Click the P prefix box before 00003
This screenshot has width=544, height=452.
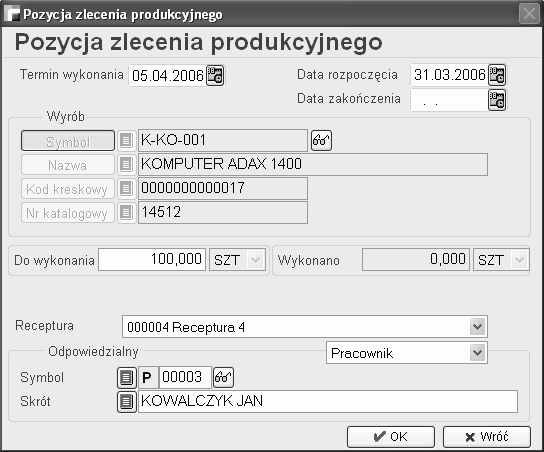[x=148, y=377]
